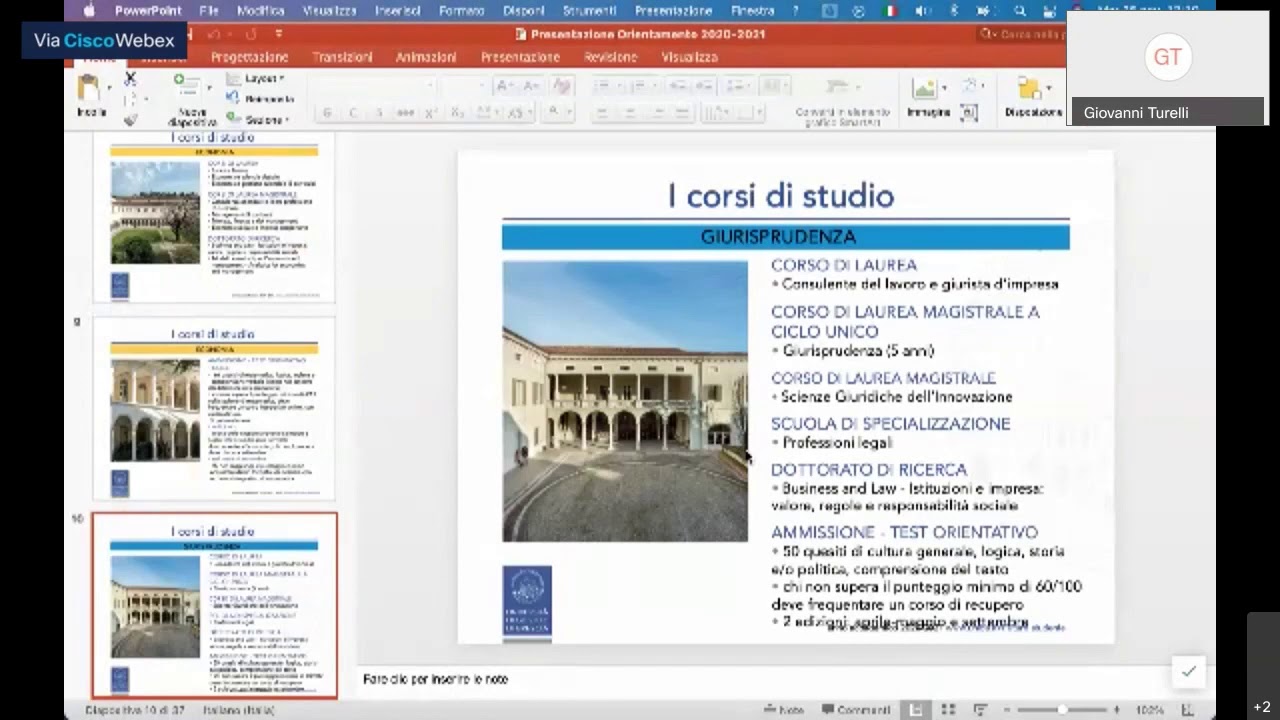Viewport: 1280px width, 720px height.
Task: Open the Visualizza ribbon tab
Action: pos(689,57)
